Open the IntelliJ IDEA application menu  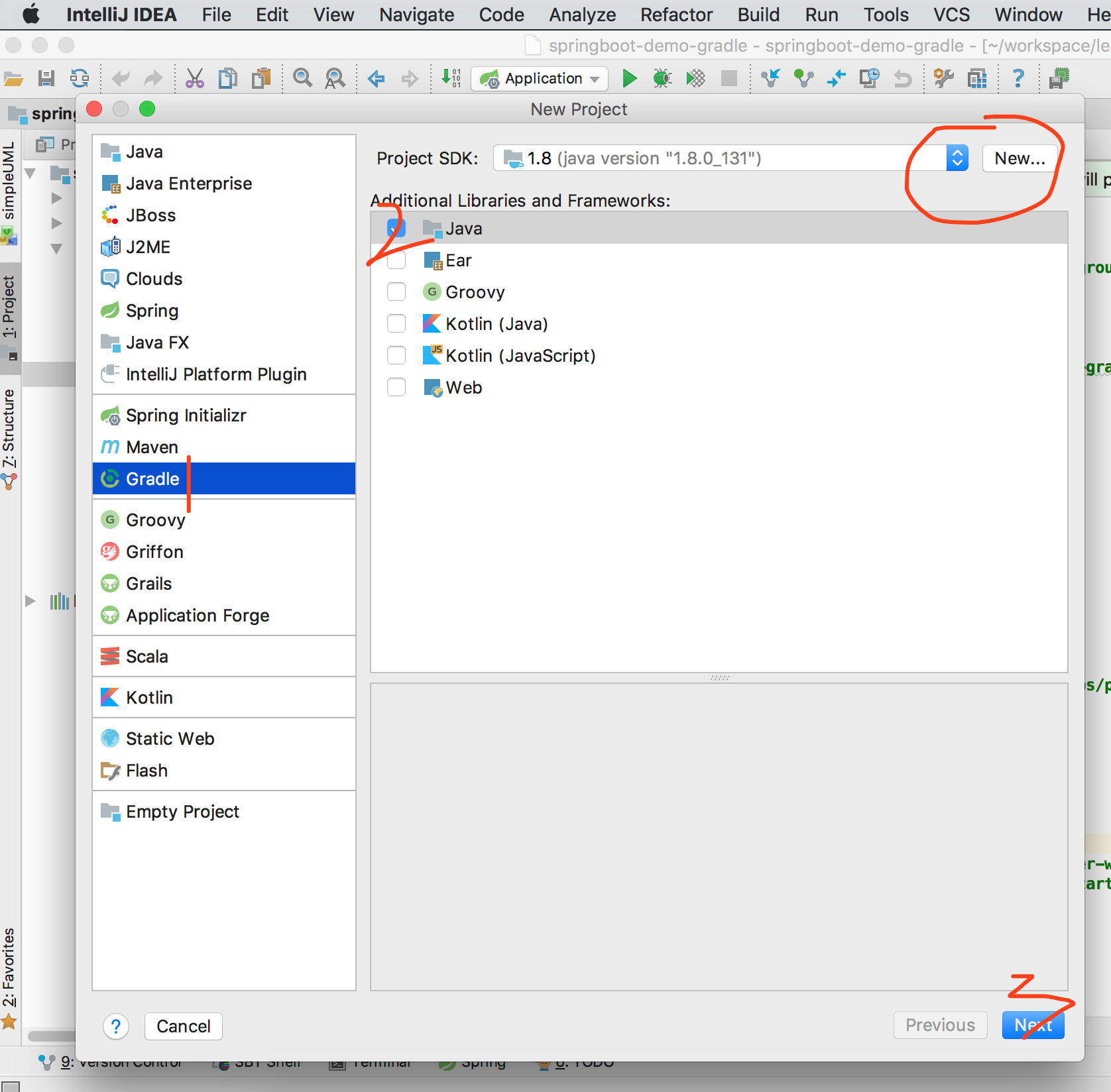click(x=122, y=15)
